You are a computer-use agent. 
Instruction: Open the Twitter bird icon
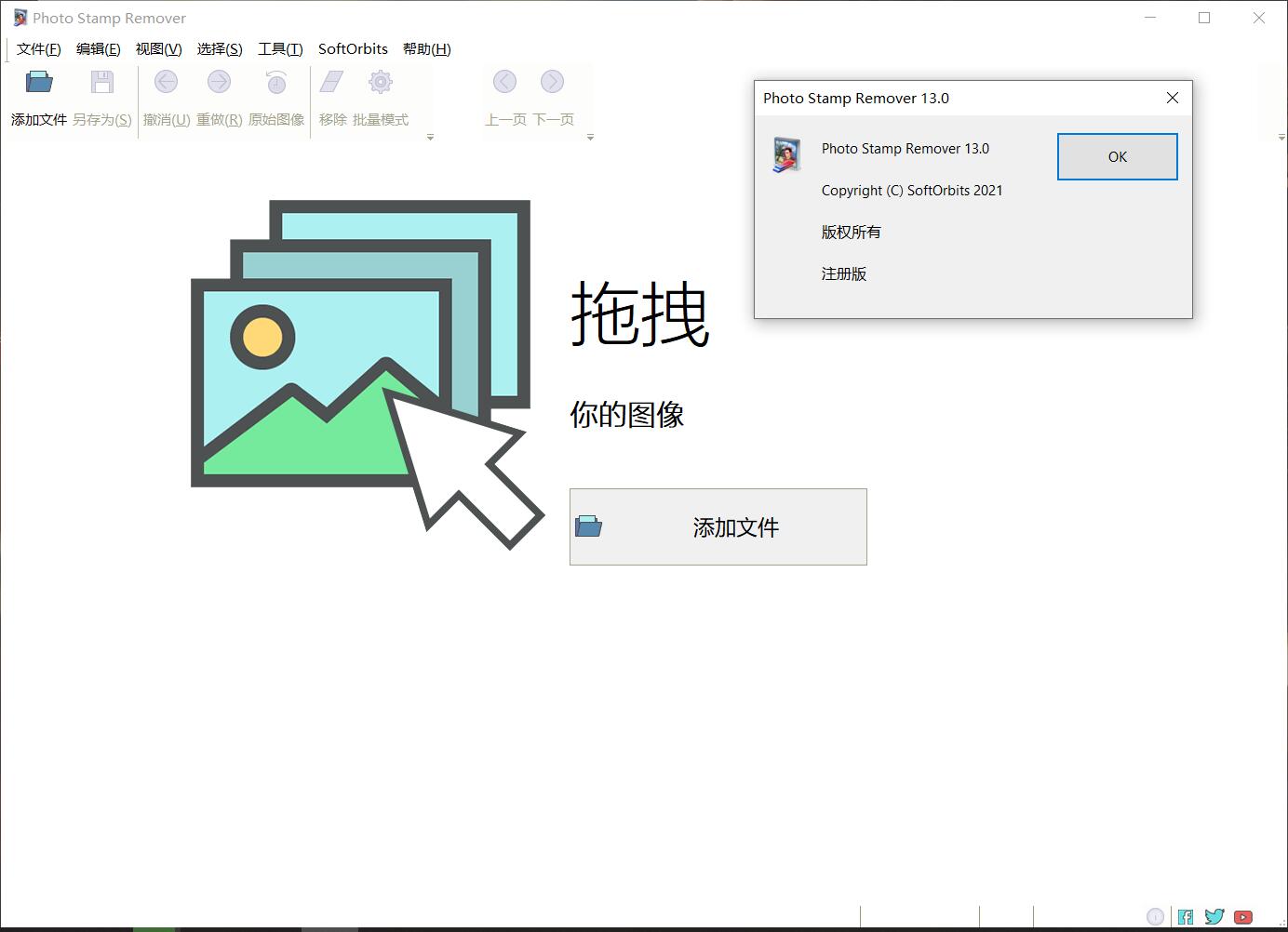(1214, 917)
